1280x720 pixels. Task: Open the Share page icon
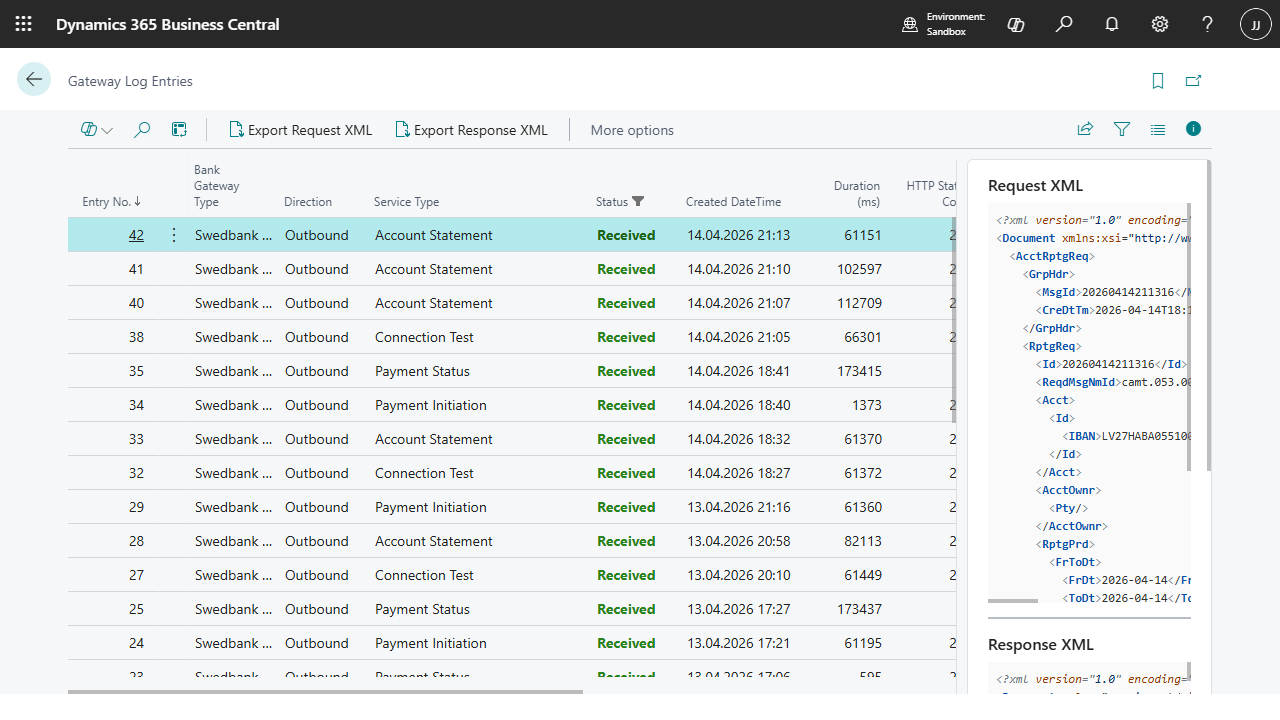click(1085, 129)
